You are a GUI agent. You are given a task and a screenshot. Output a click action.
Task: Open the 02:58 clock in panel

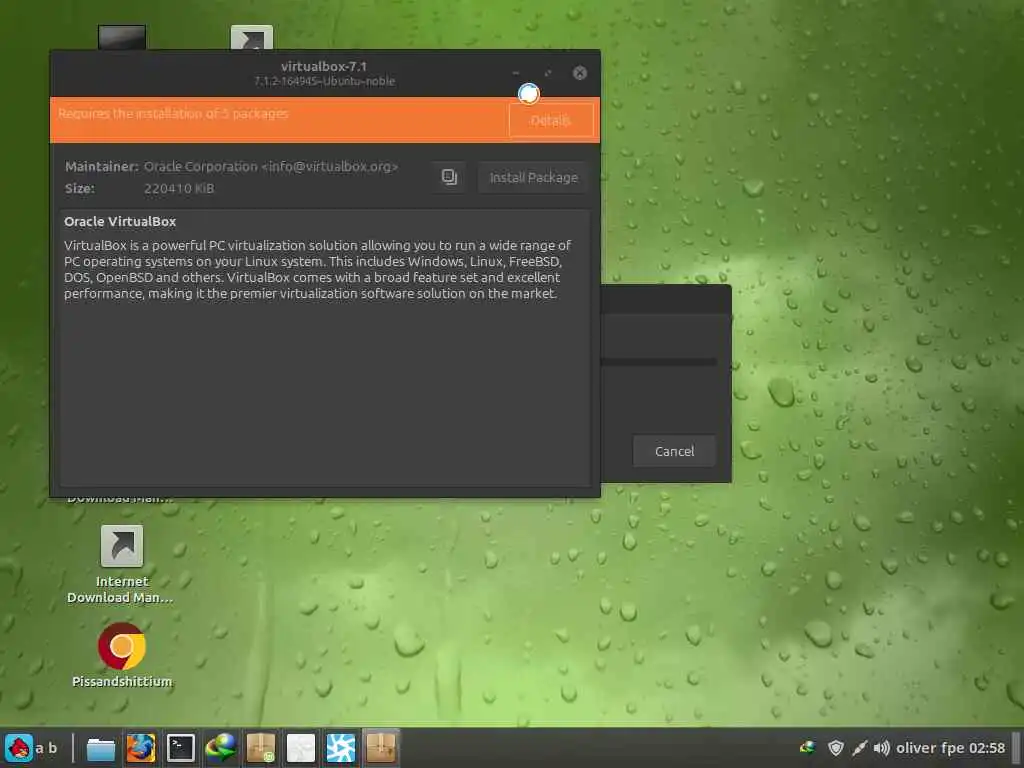tap(987, 748)
